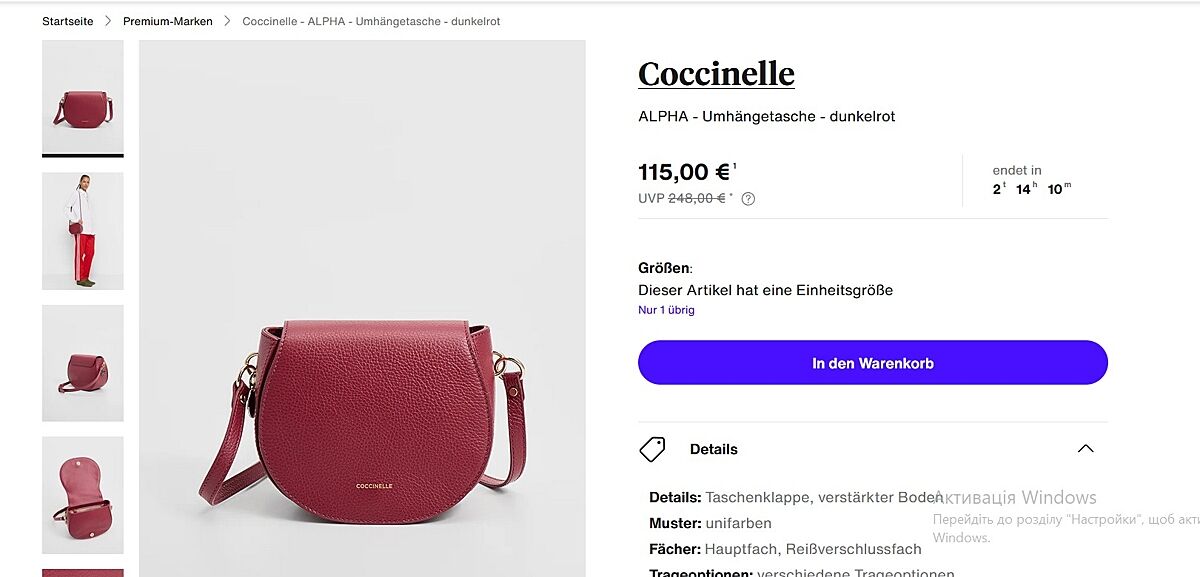Add the bag with In den Warenkorb
Viewport: 1200px width, 577px height.
[872, 363]
